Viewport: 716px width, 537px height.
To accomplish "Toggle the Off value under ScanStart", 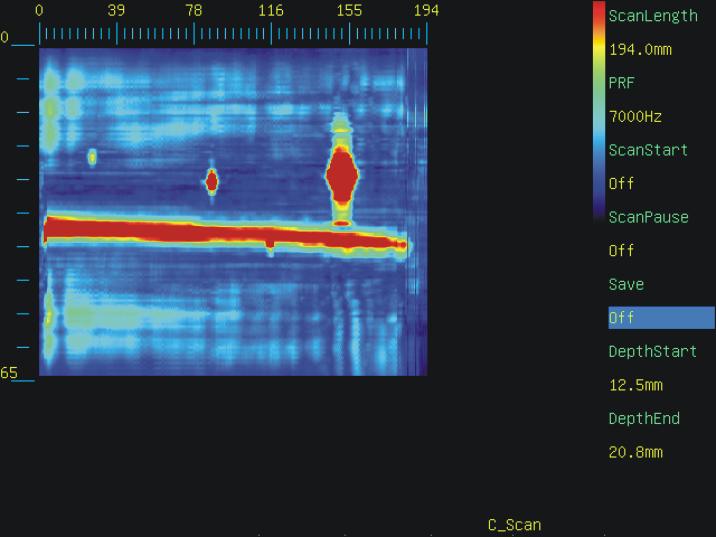I will tap(621, 184).
